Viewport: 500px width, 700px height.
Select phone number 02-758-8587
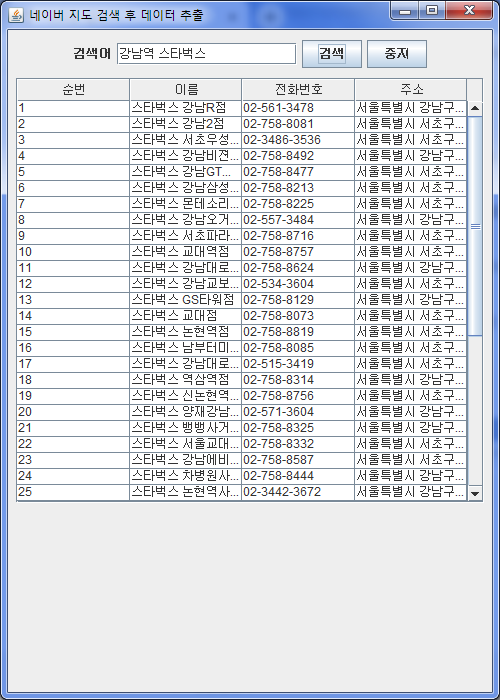(298, 460)
